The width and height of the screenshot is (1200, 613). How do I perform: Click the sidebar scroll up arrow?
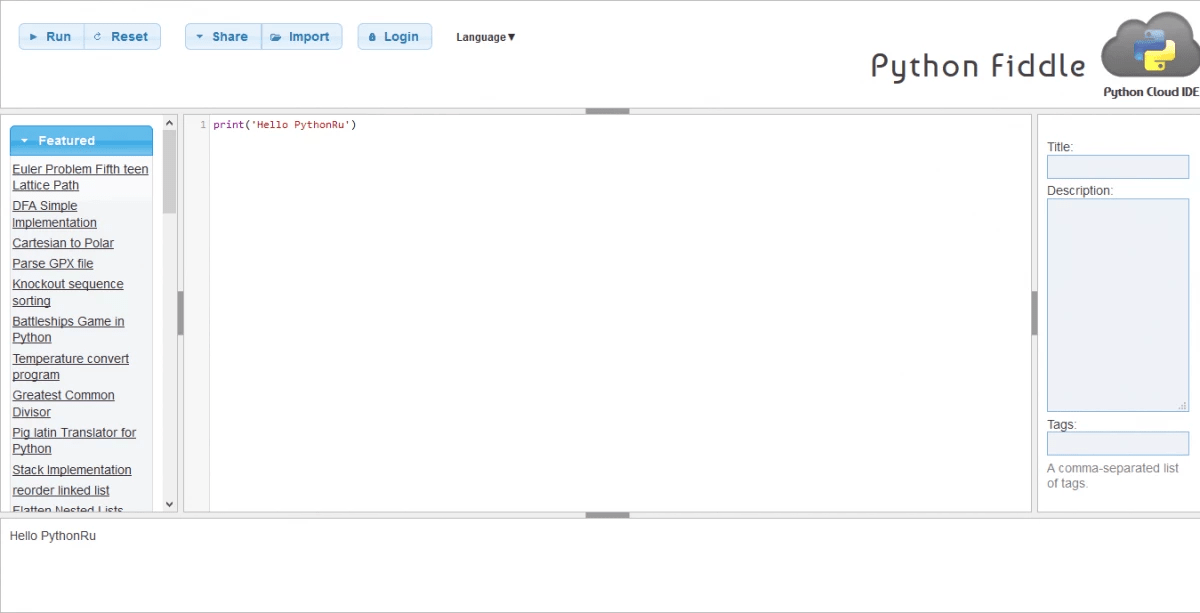click(169, 122)
